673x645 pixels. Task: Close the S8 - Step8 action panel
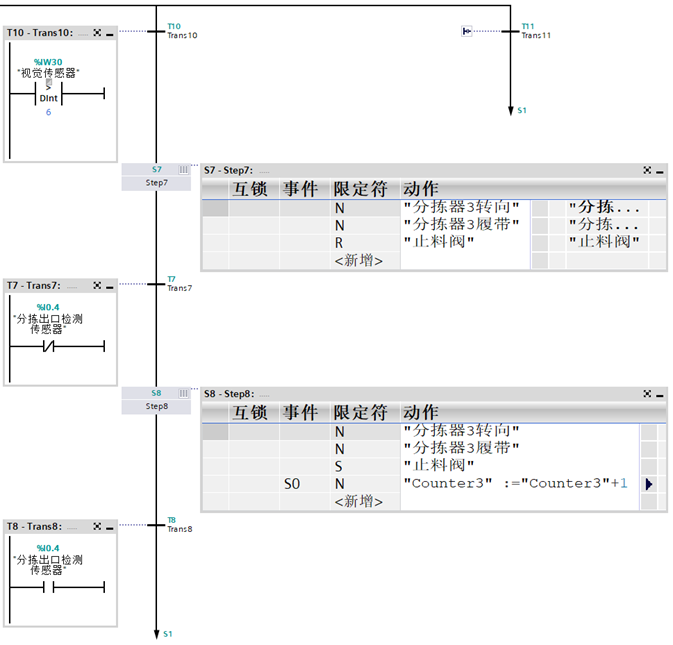tap(647, 394)
